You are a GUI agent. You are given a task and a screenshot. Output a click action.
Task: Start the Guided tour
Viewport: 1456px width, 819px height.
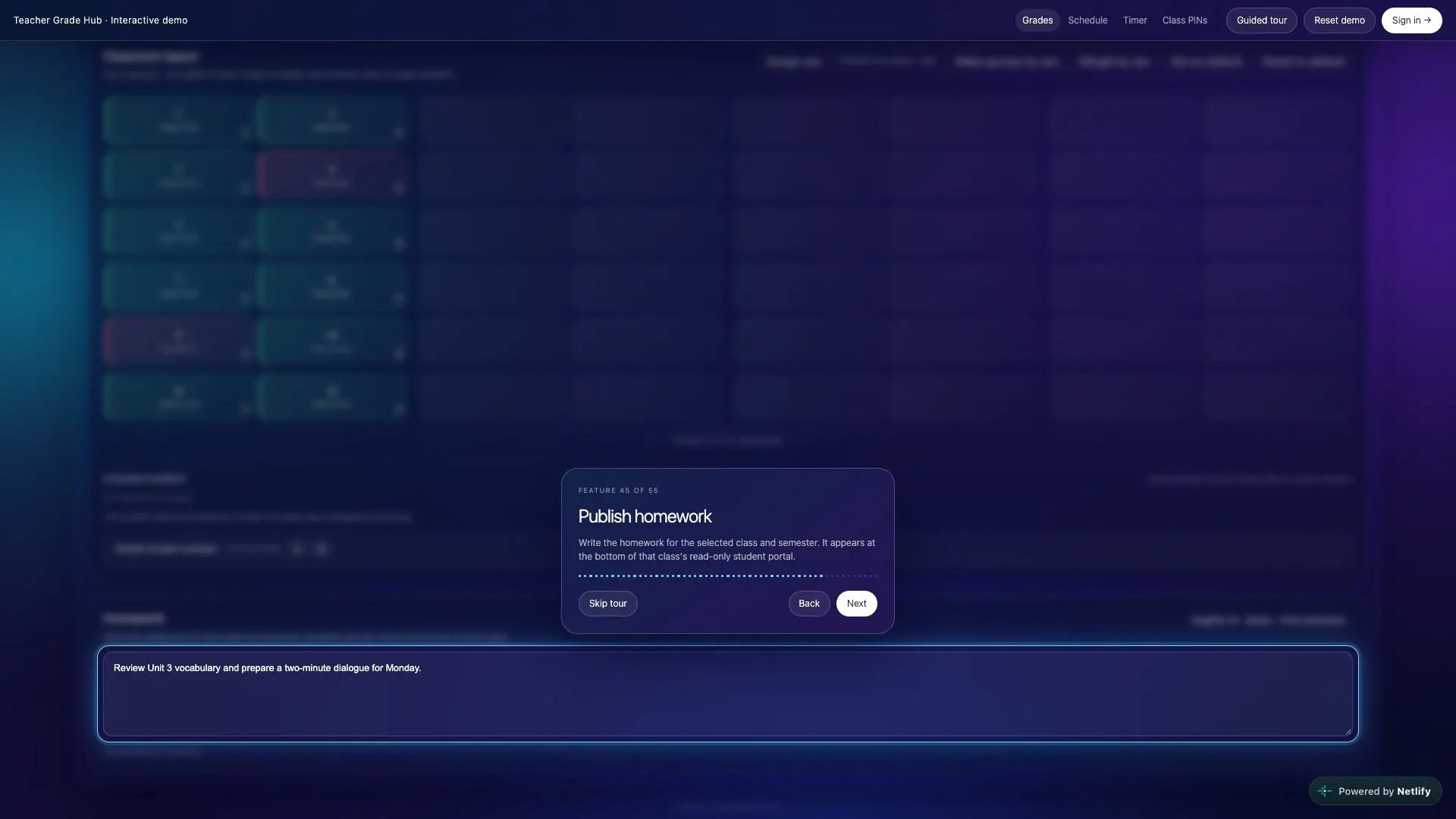1261,20
